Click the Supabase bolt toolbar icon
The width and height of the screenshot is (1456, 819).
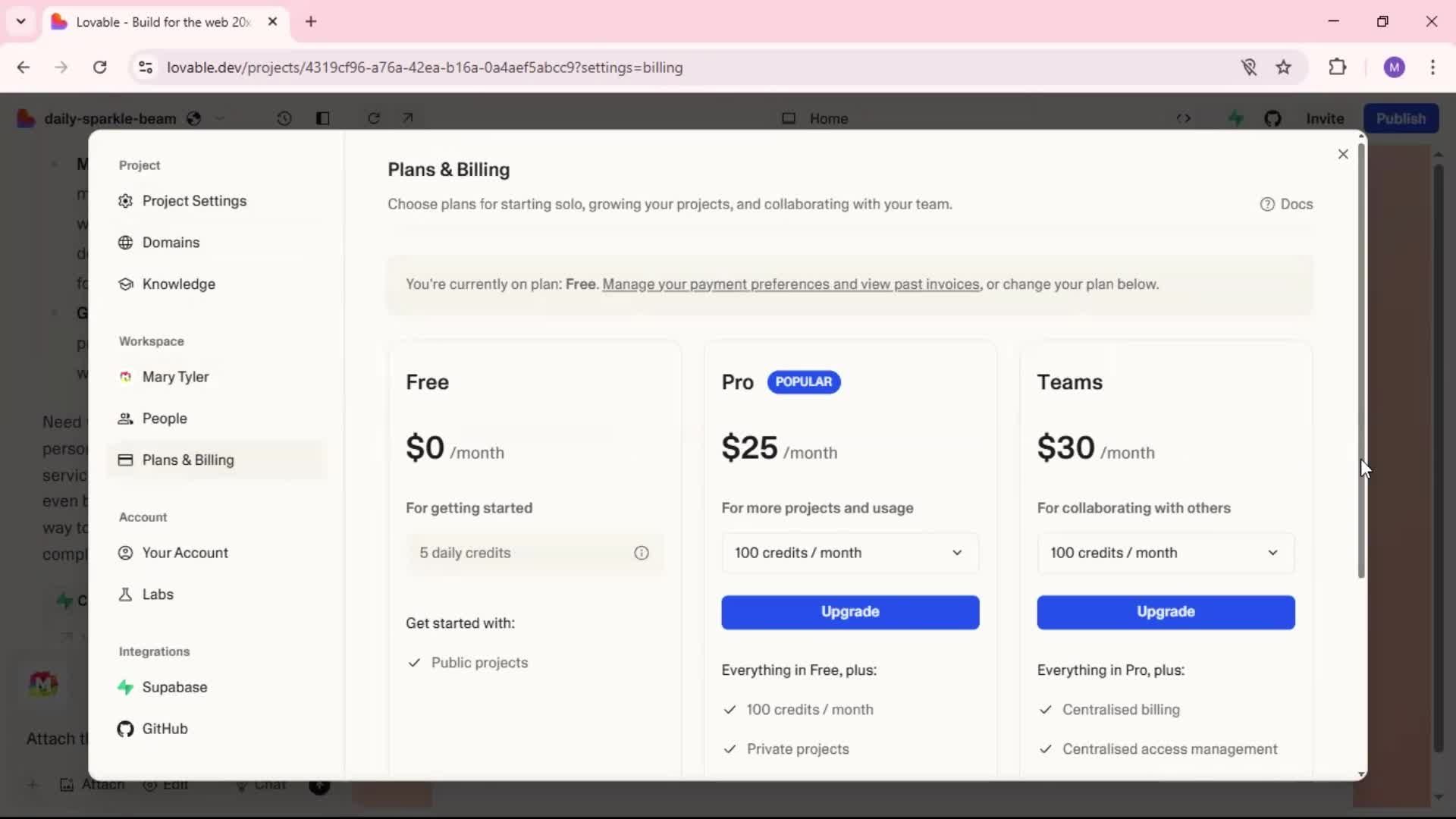coord(1236,118)
